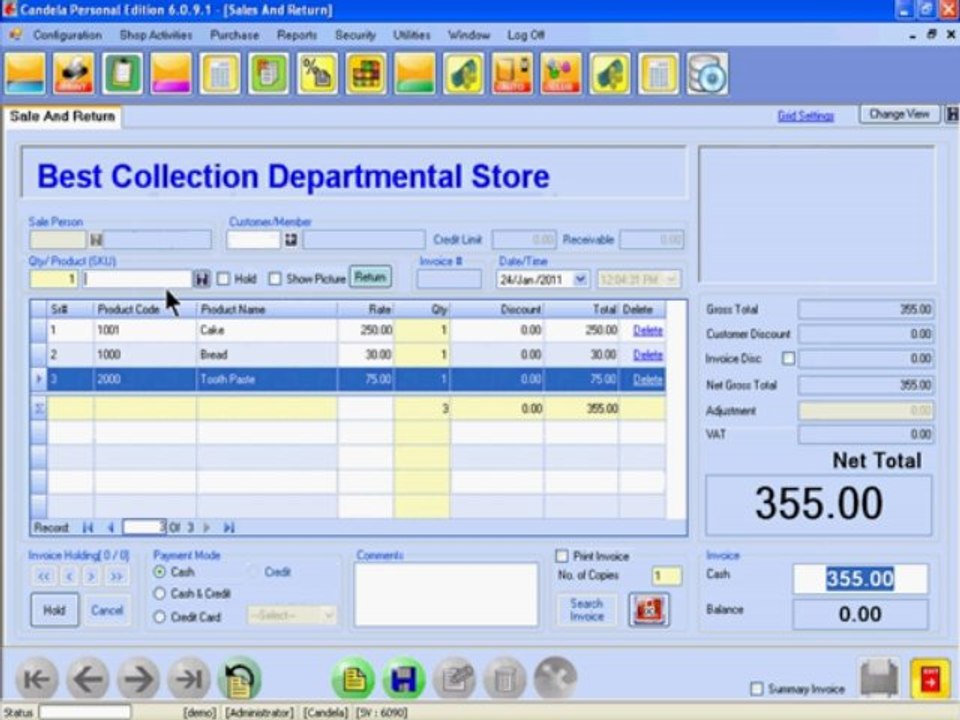
Task: Click the Comments text box
Action: (446, 594)
